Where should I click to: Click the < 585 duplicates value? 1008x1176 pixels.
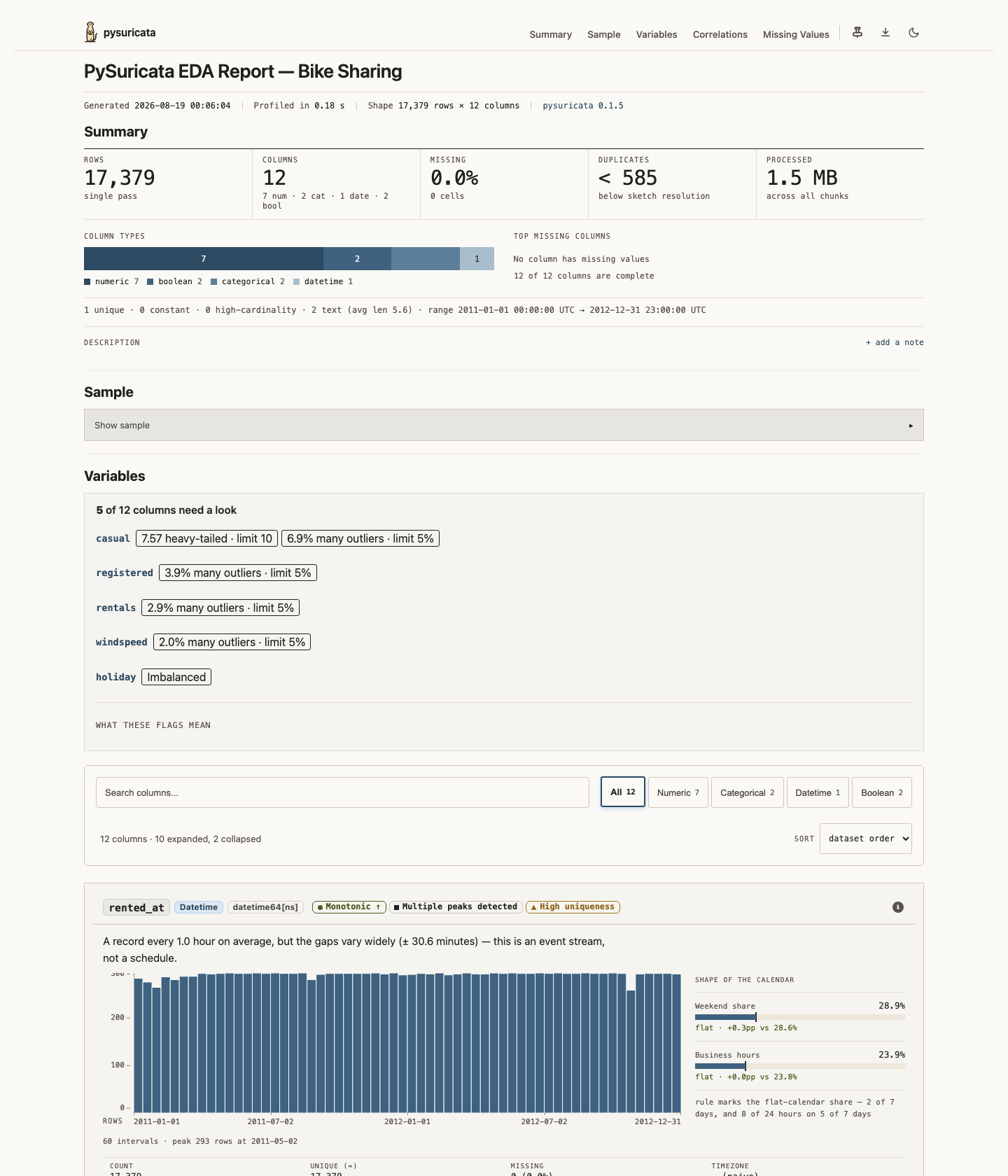click(x=628, y=178)
